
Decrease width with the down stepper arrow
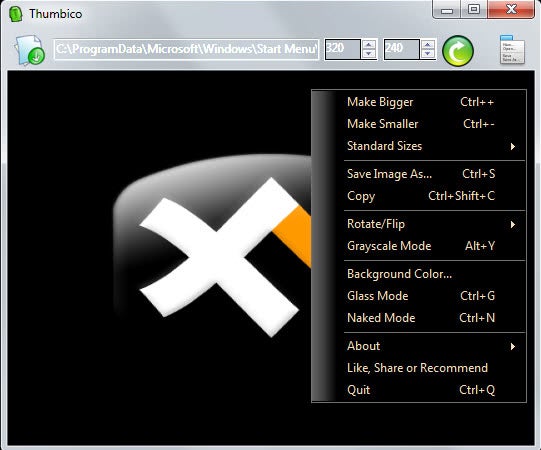[x=369, y=54]
